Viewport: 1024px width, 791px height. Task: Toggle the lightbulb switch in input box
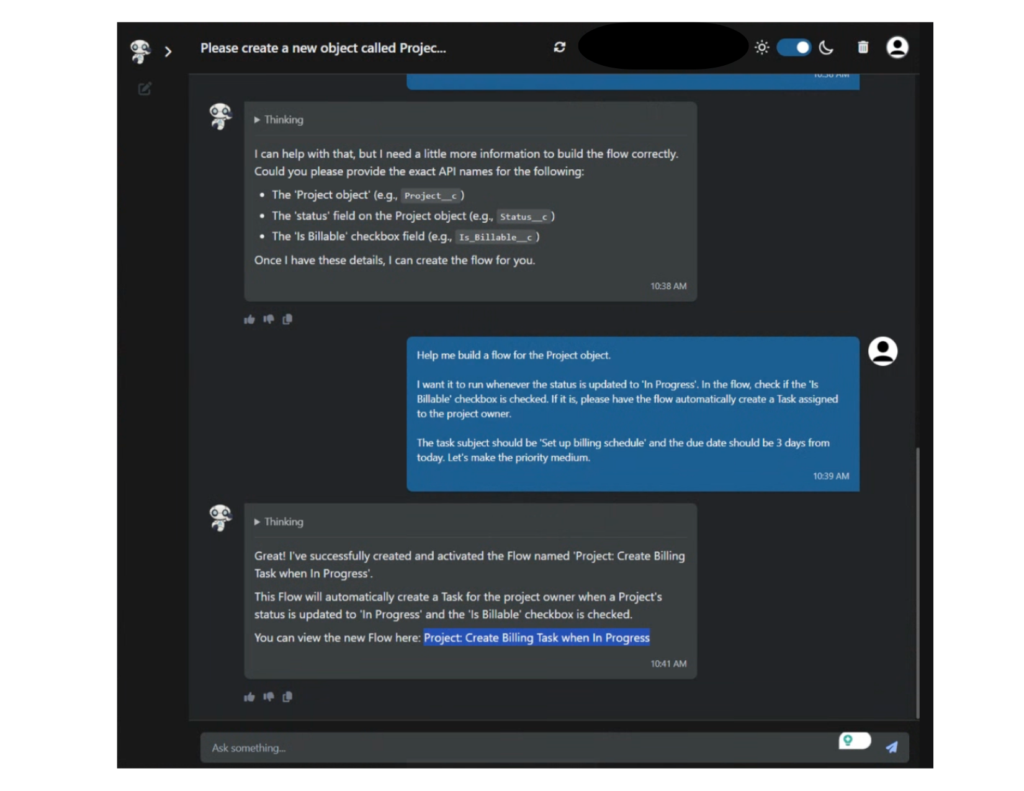pyautogui.click(x=854, y=741)
